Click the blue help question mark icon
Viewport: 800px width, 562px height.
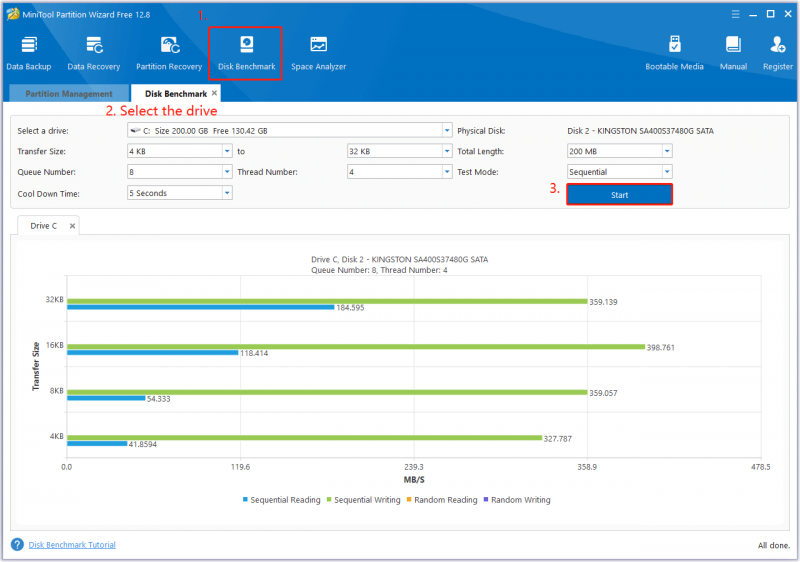pos(17,545)
